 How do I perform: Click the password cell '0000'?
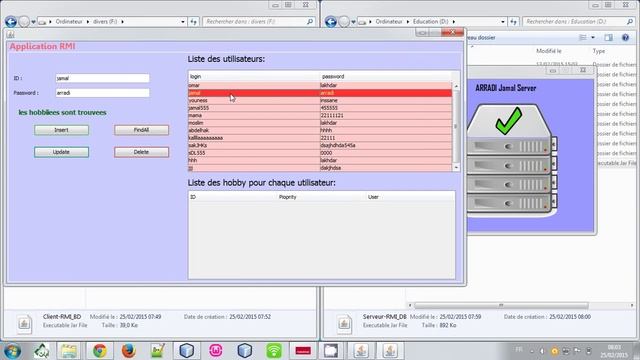coord(386,153)
